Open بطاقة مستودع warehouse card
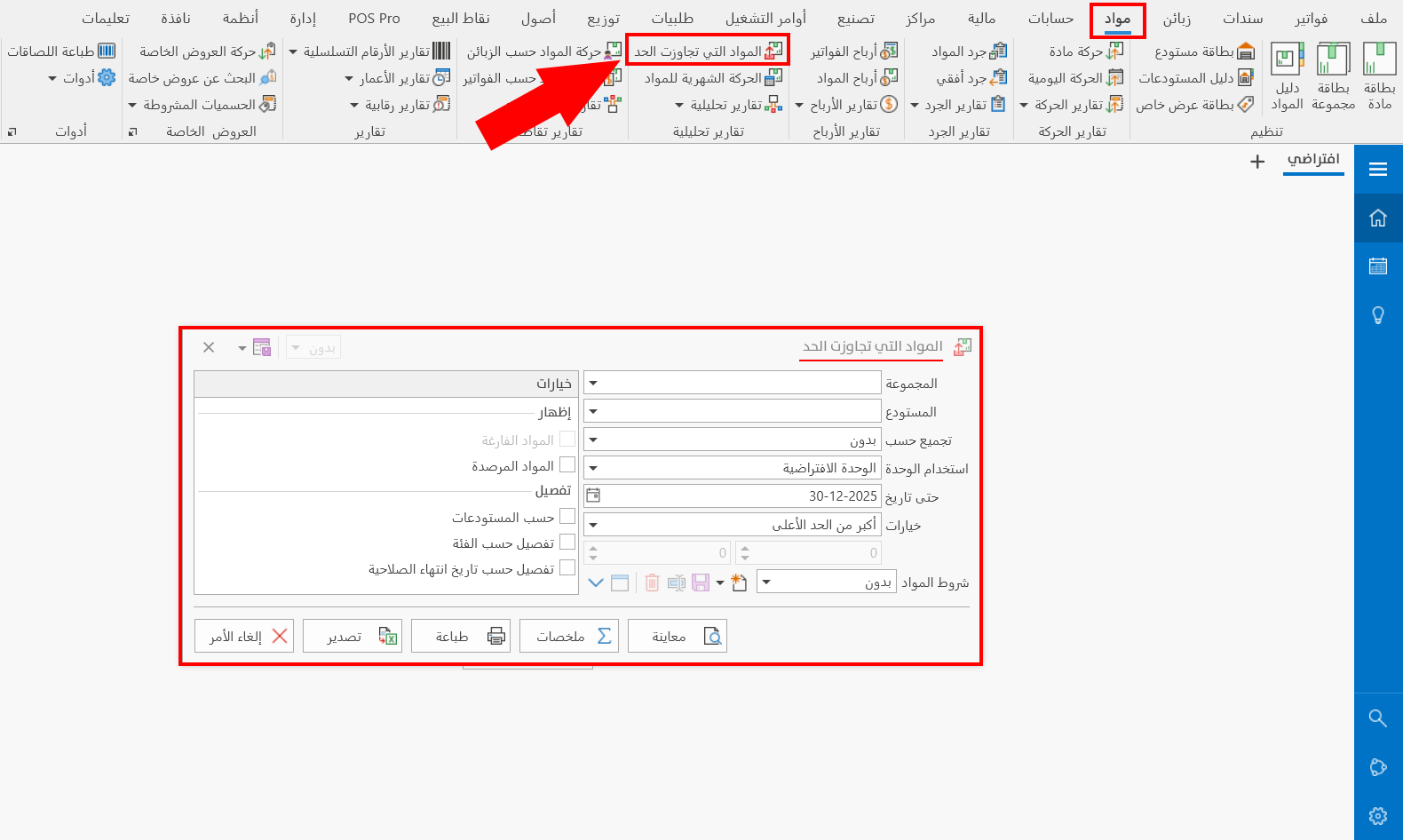 pyautogui.click(x=1204, y=52)
